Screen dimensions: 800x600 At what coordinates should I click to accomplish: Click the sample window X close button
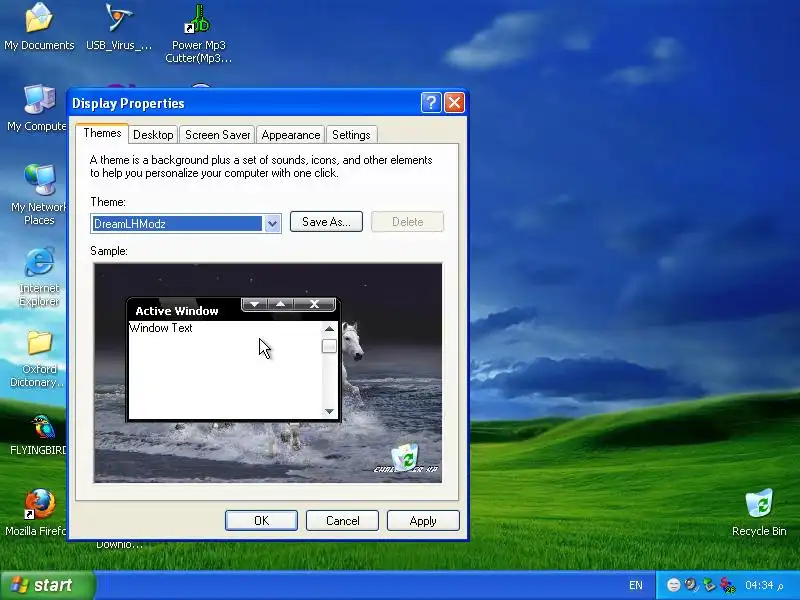314,304
